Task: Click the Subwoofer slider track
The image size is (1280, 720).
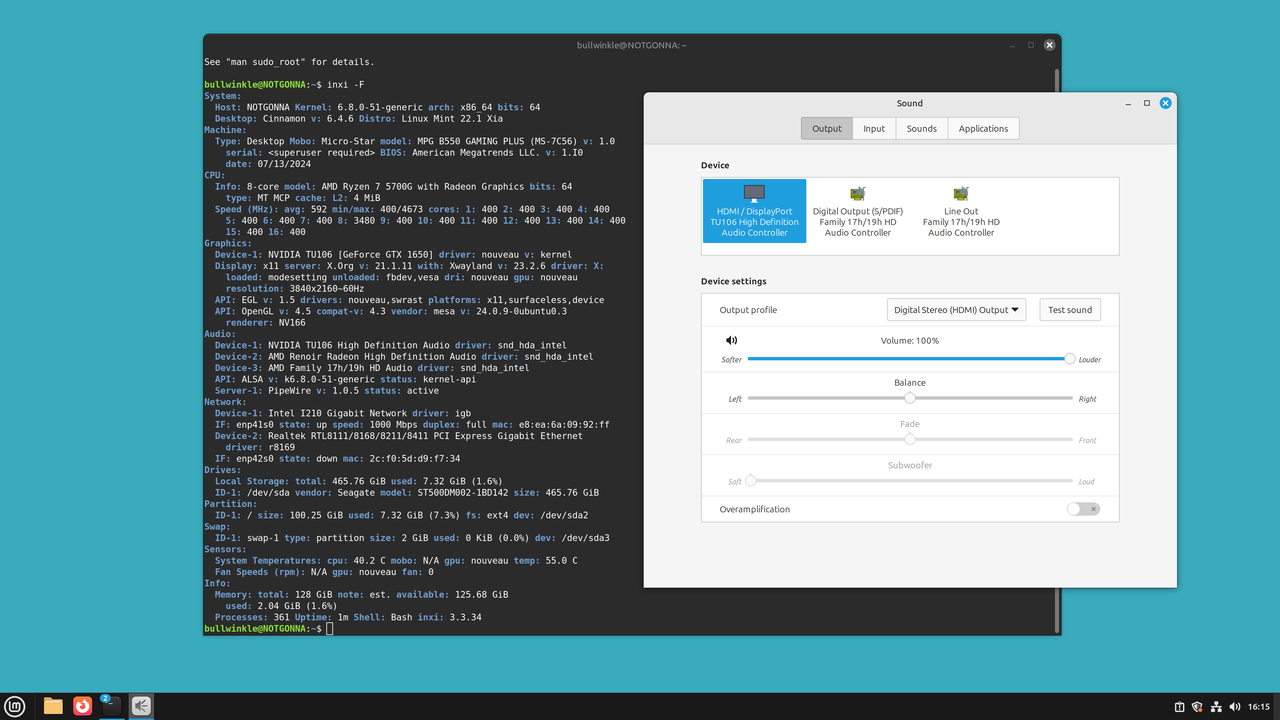Action: pos(910,481)
